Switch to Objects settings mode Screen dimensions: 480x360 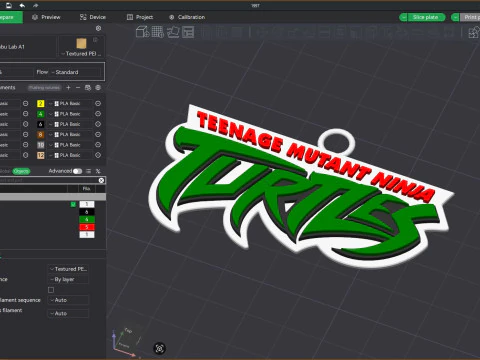(x=21, y=171)
